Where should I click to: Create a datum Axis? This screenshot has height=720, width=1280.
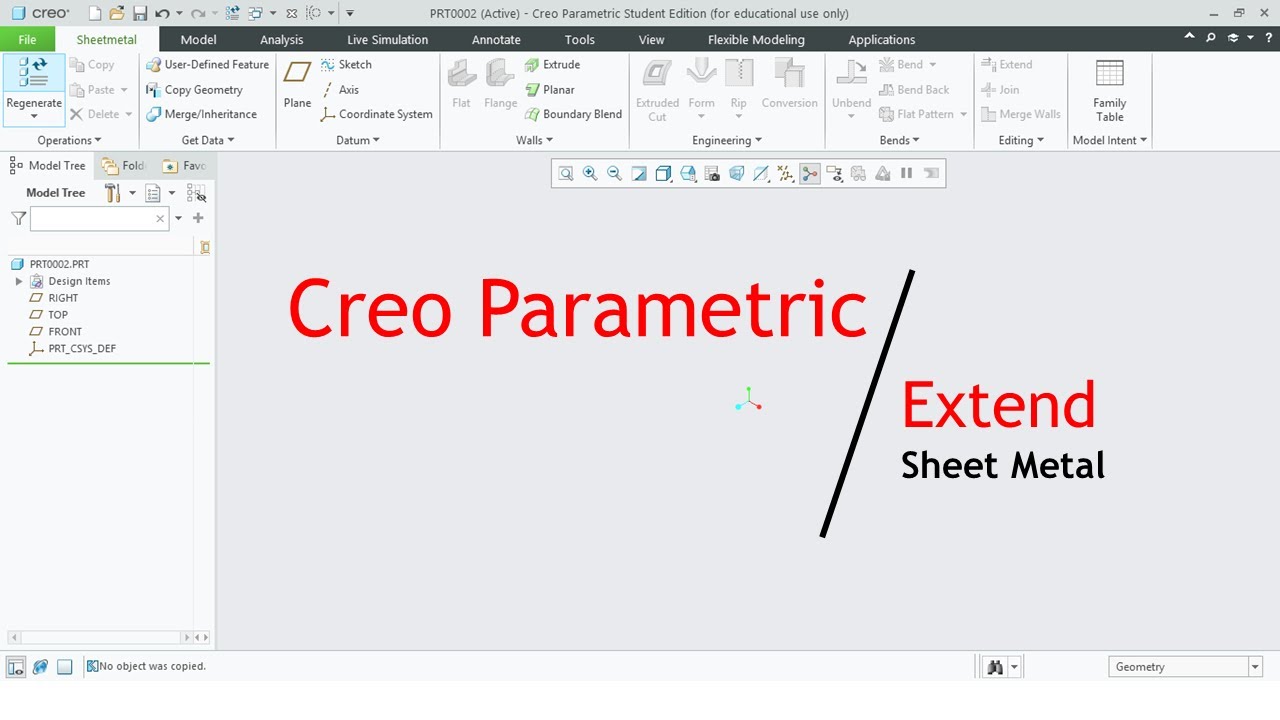(x=340, y=89)
